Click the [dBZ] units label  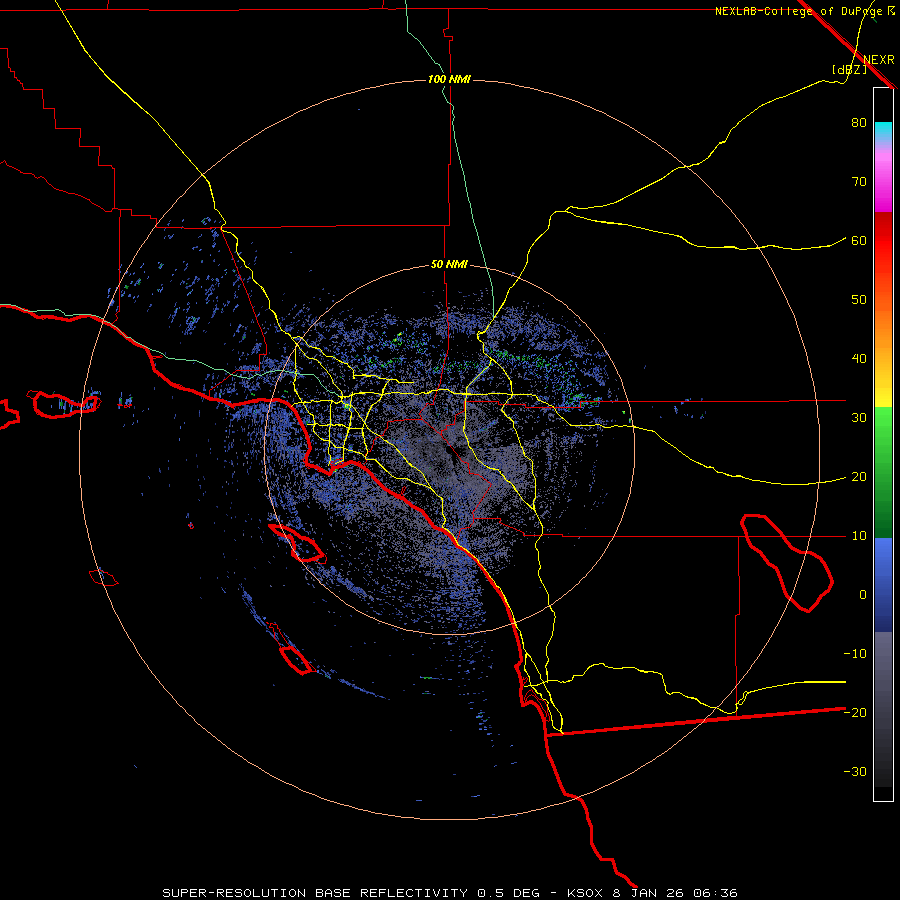(849, 70)
